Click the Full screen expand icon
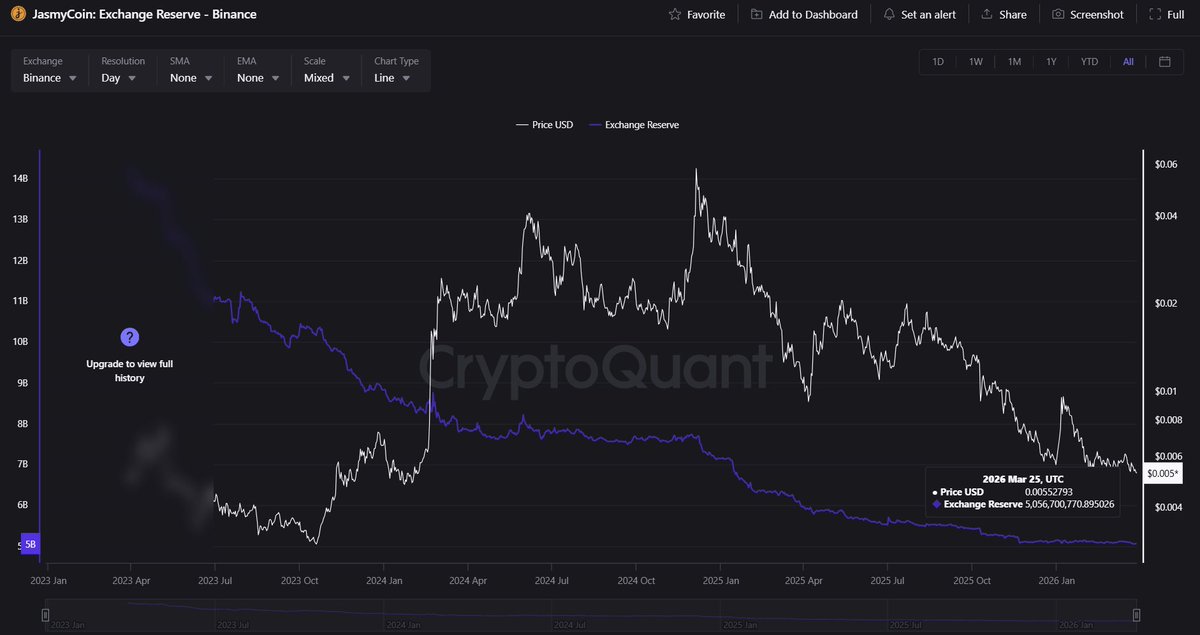The height and width of the screenshot is (635, 1200). [x=1154, y=15]
